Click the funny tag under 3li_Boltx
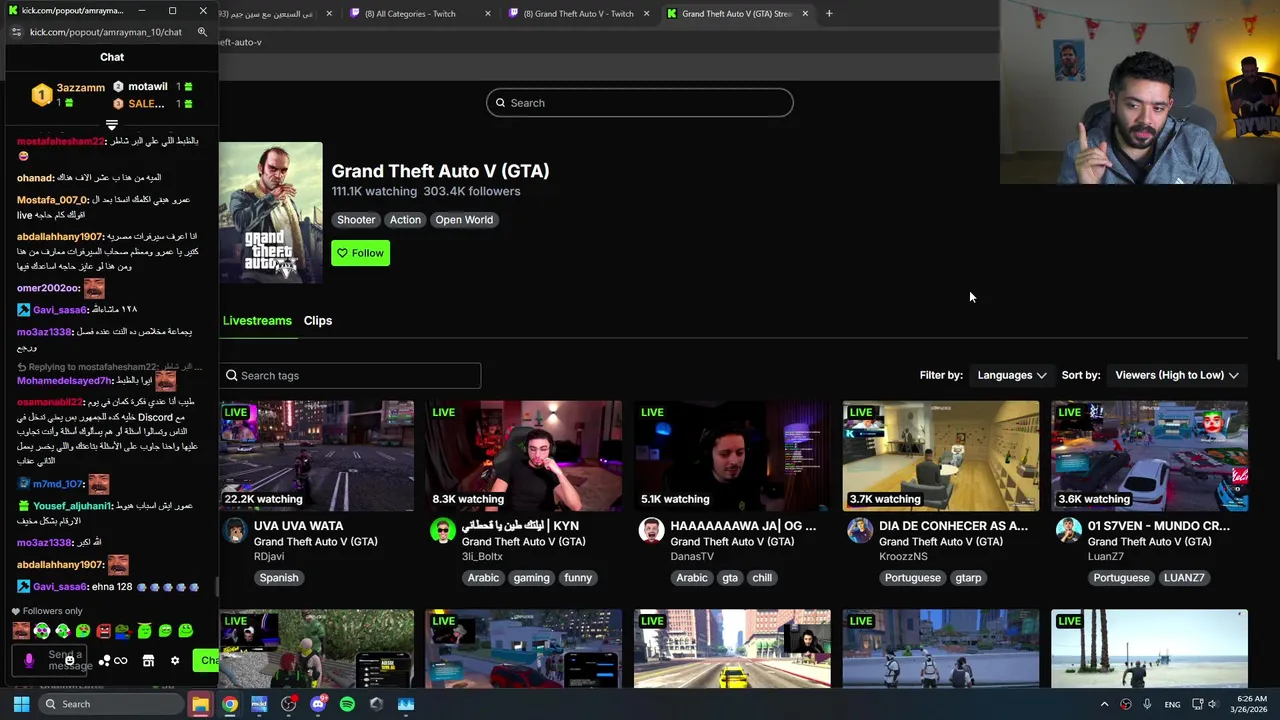 click(x=578, y=578)
